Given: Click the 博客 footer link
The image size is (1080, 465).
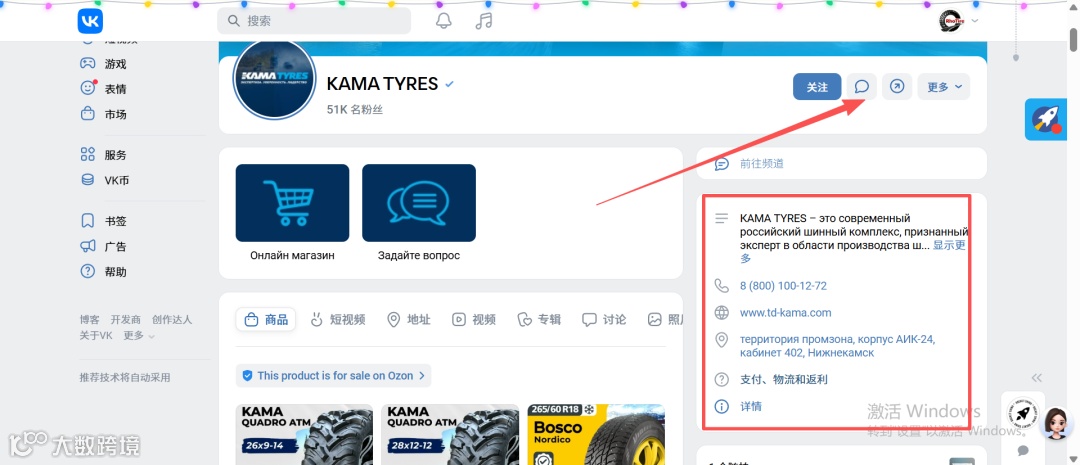Looking at the screenshot, I should [90, 320].
